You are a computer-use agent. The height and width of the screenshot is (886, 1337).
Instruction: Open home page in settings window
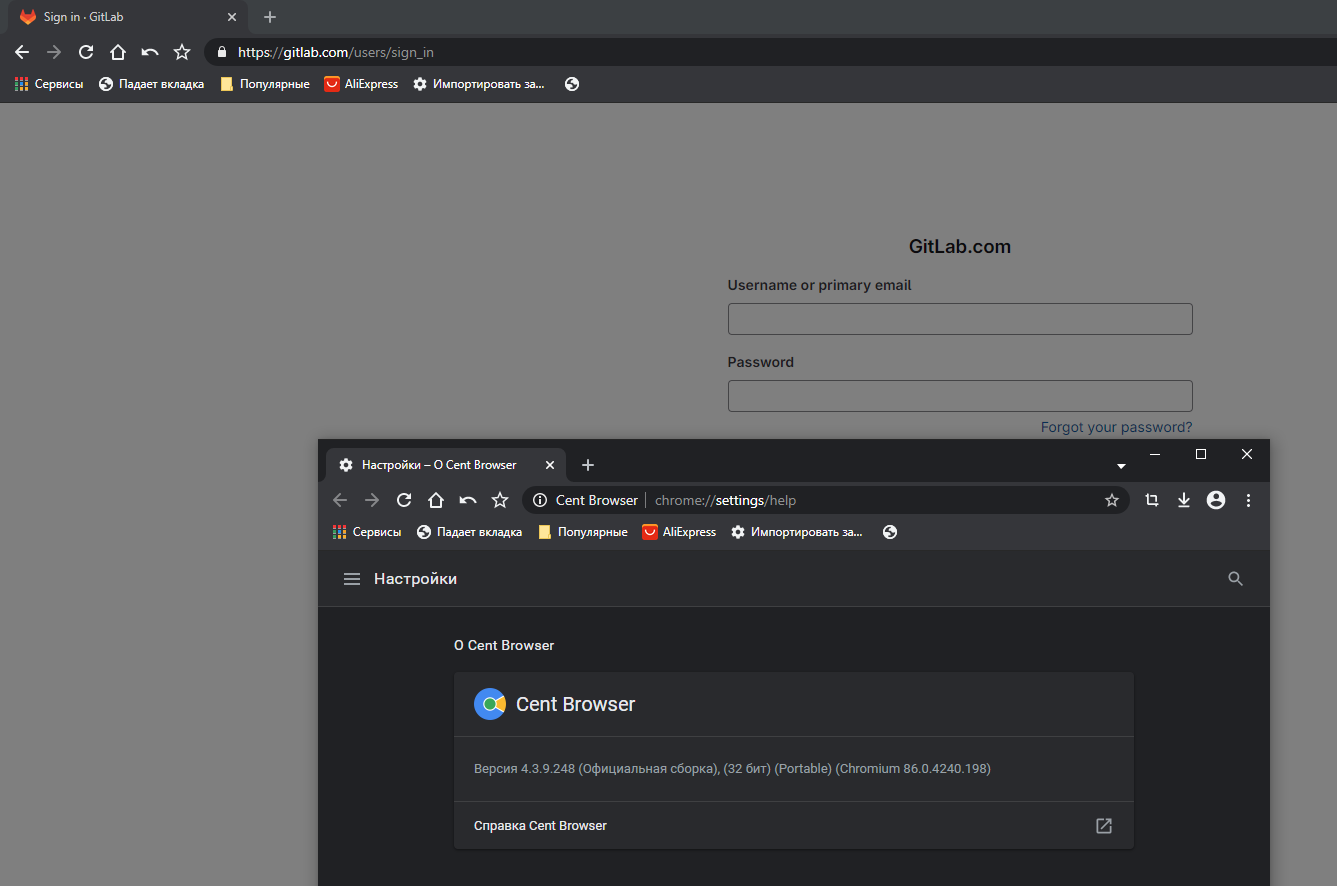point(436,500)
